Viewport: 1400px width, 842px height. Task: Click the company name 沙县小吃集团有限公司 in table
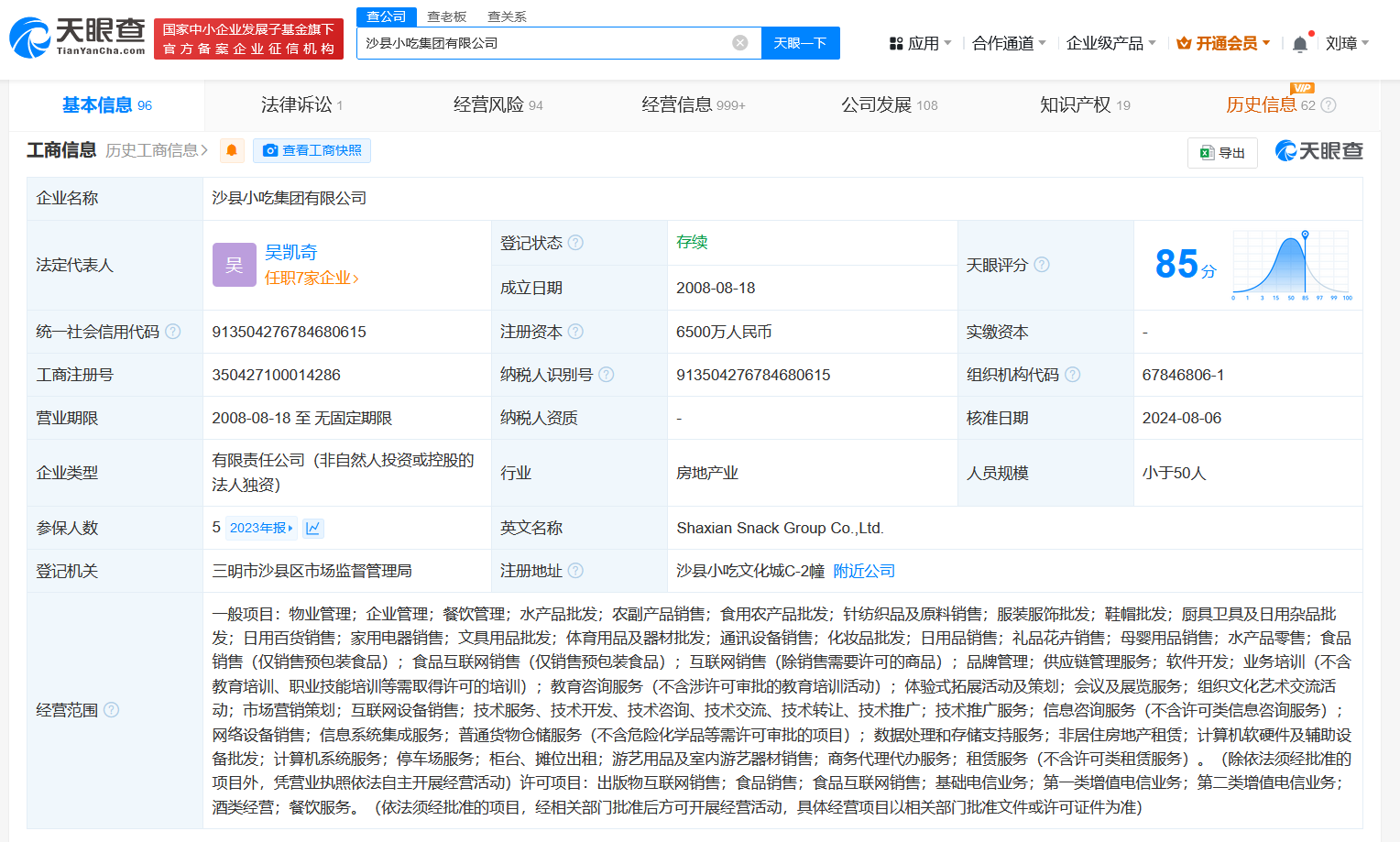pyautogui.click(x=289, y=198)
